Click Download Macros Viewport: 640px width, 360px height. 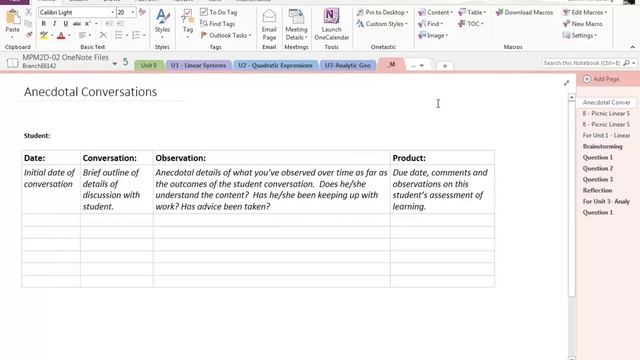click(524, 12)
